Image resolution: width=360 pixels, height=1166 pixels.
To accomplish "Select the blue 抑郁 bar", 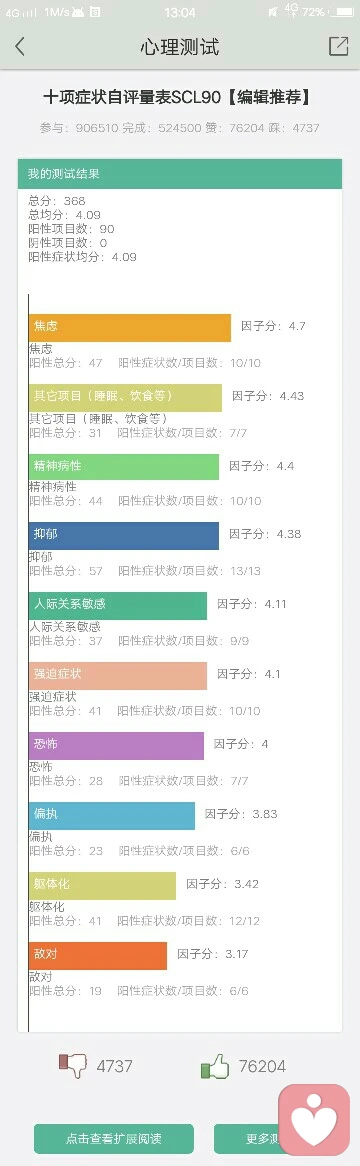I will tap(124, 535).
